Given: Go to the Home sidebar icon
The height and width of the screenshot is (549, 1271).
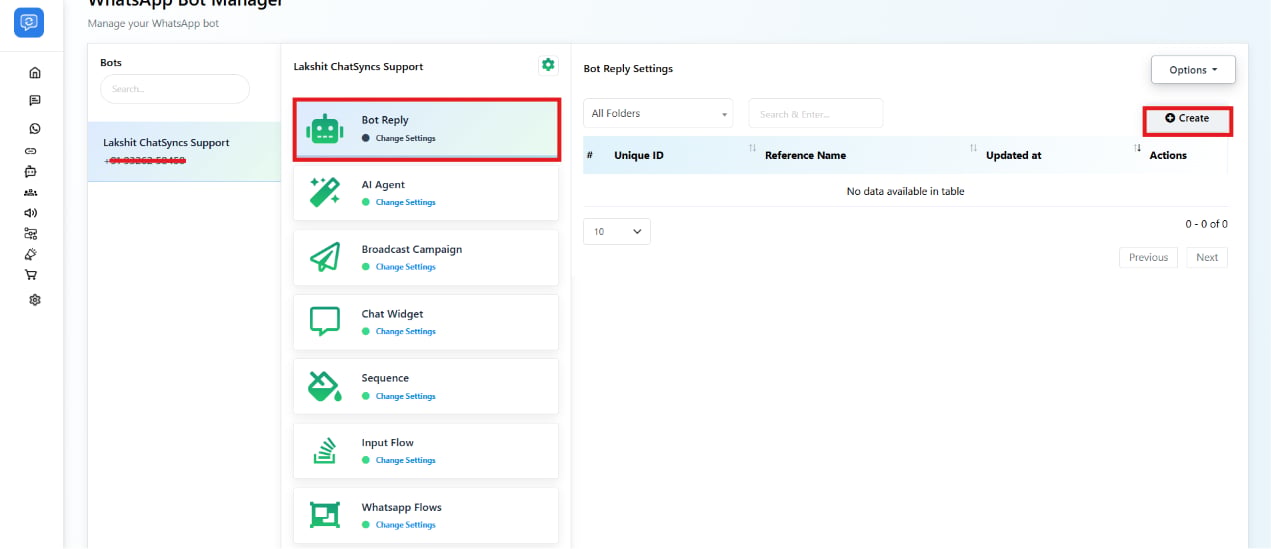Looking at the screenshot, I should point(35,72).
